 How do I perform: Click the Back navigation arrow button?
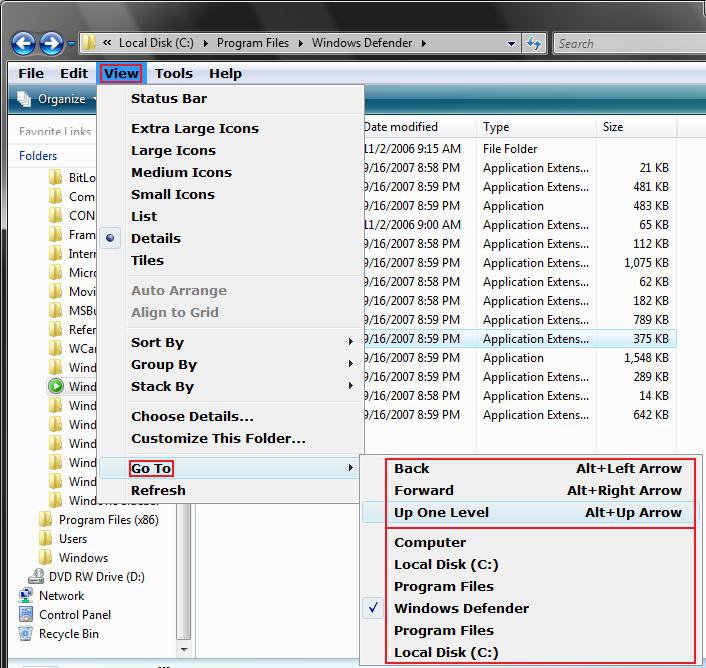click(23, 43)
